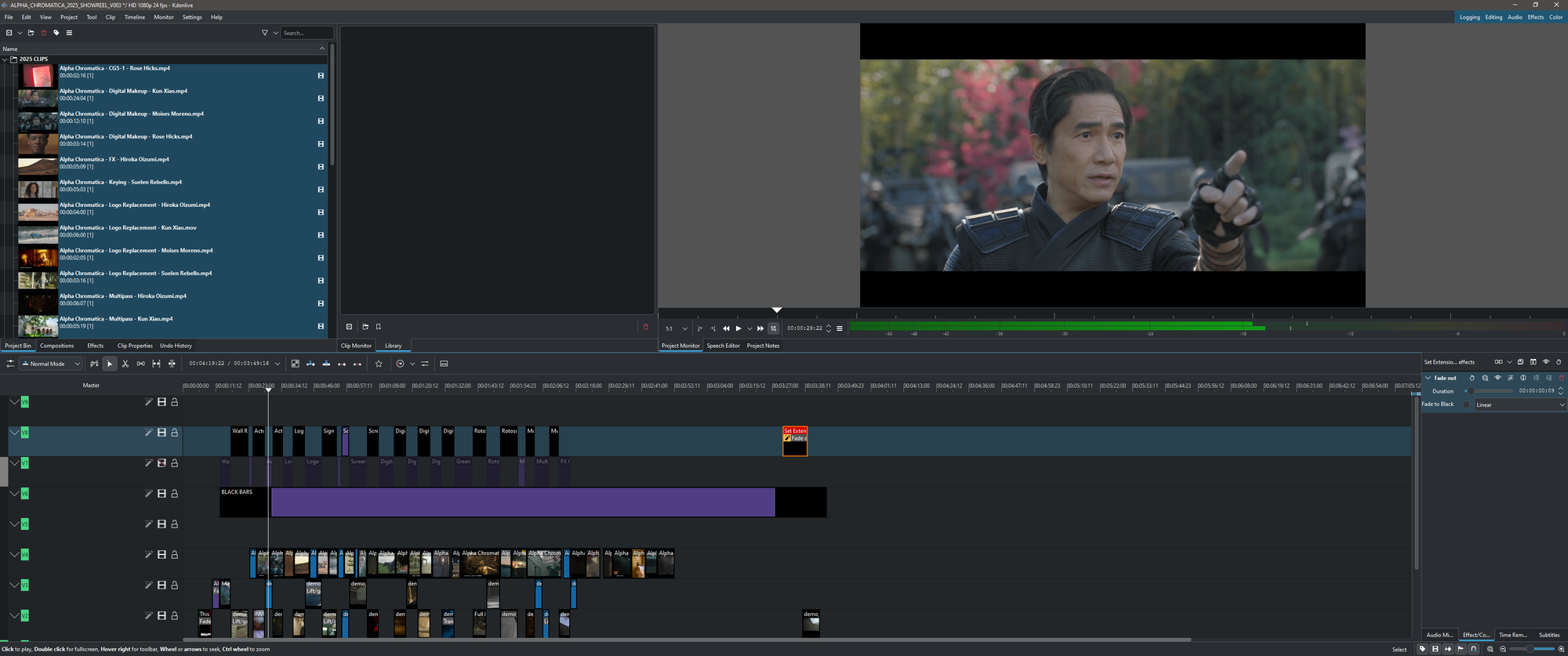Enable the Fade to Black checkbox
This screenshot has width=1568, height=656.
1467,404
